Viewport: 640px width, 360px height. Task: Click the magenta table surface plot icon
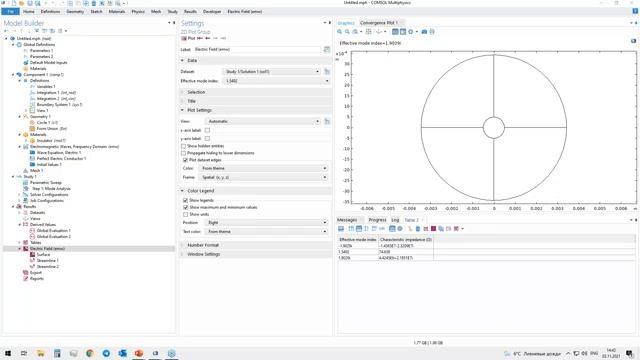(x=433, y=229)
